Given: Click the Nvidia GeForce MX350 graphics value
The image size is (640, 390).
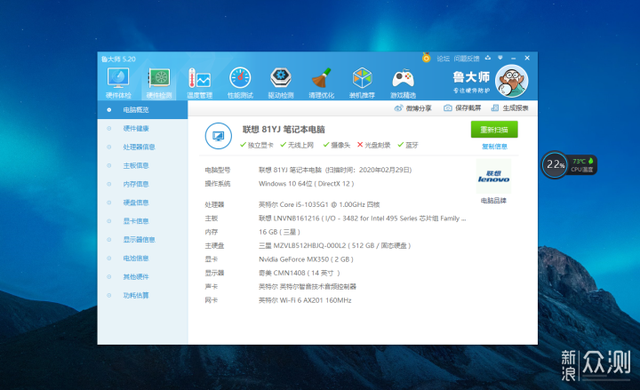Looking at the screenshot, I should click(x=306, y=259).
